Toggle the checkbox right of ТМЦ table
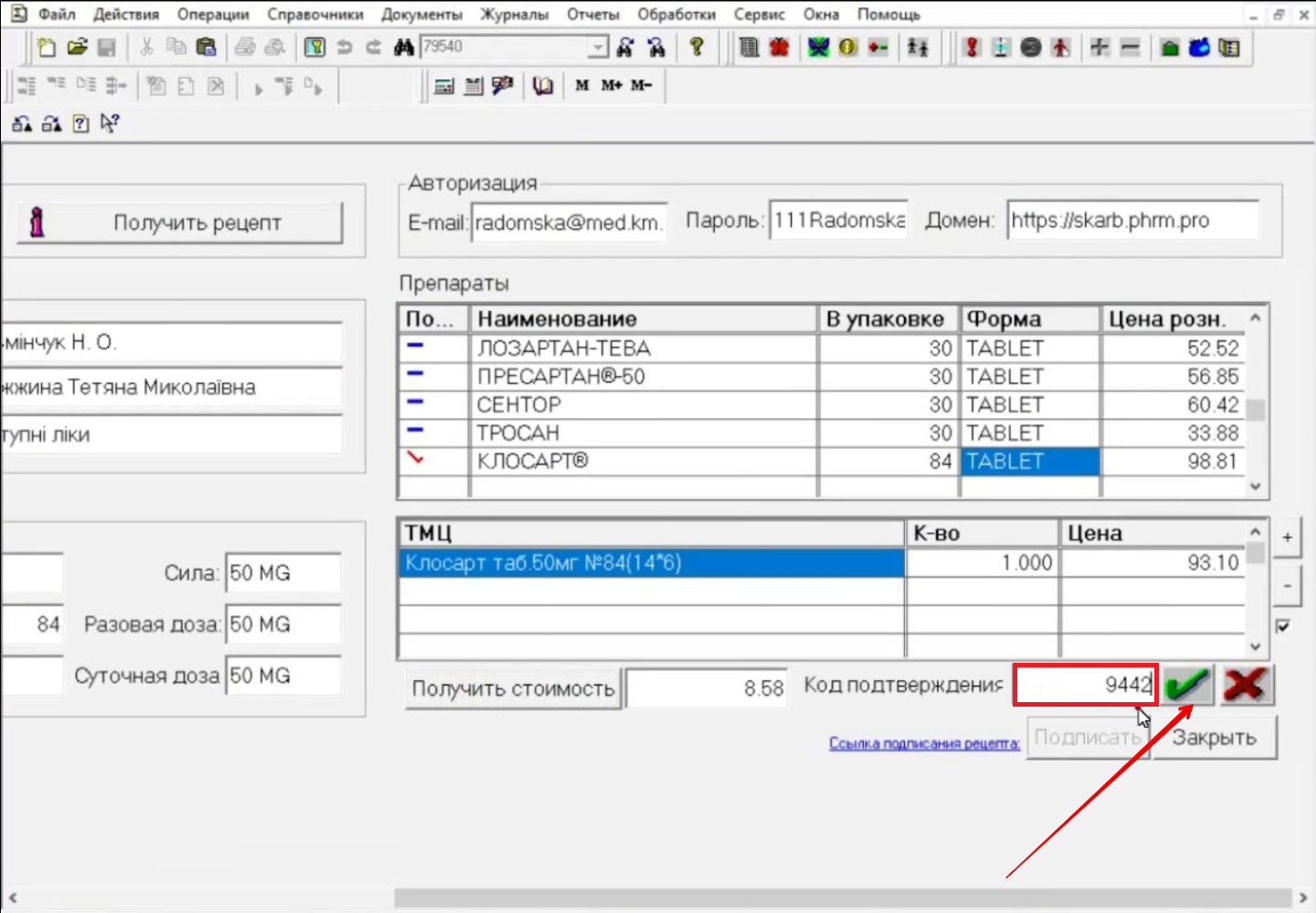 [x=1283, y=626]
